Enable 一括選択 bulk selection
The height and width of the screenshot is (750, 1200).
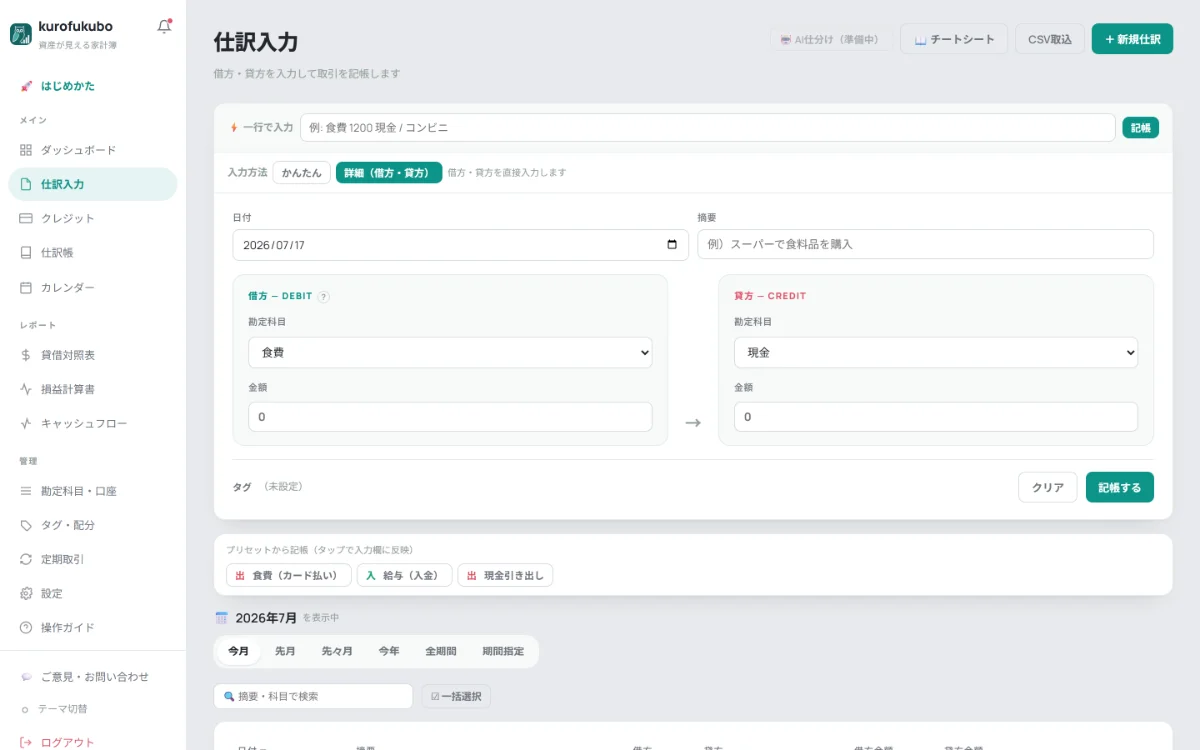pyautogui.click(x=456, y=696)
